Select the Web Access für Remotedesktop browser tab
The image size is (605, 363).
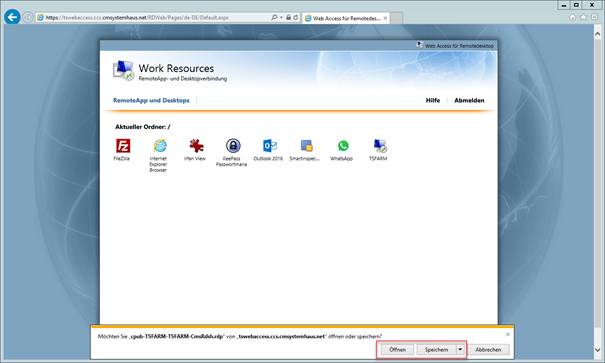(x=346, y=18)
